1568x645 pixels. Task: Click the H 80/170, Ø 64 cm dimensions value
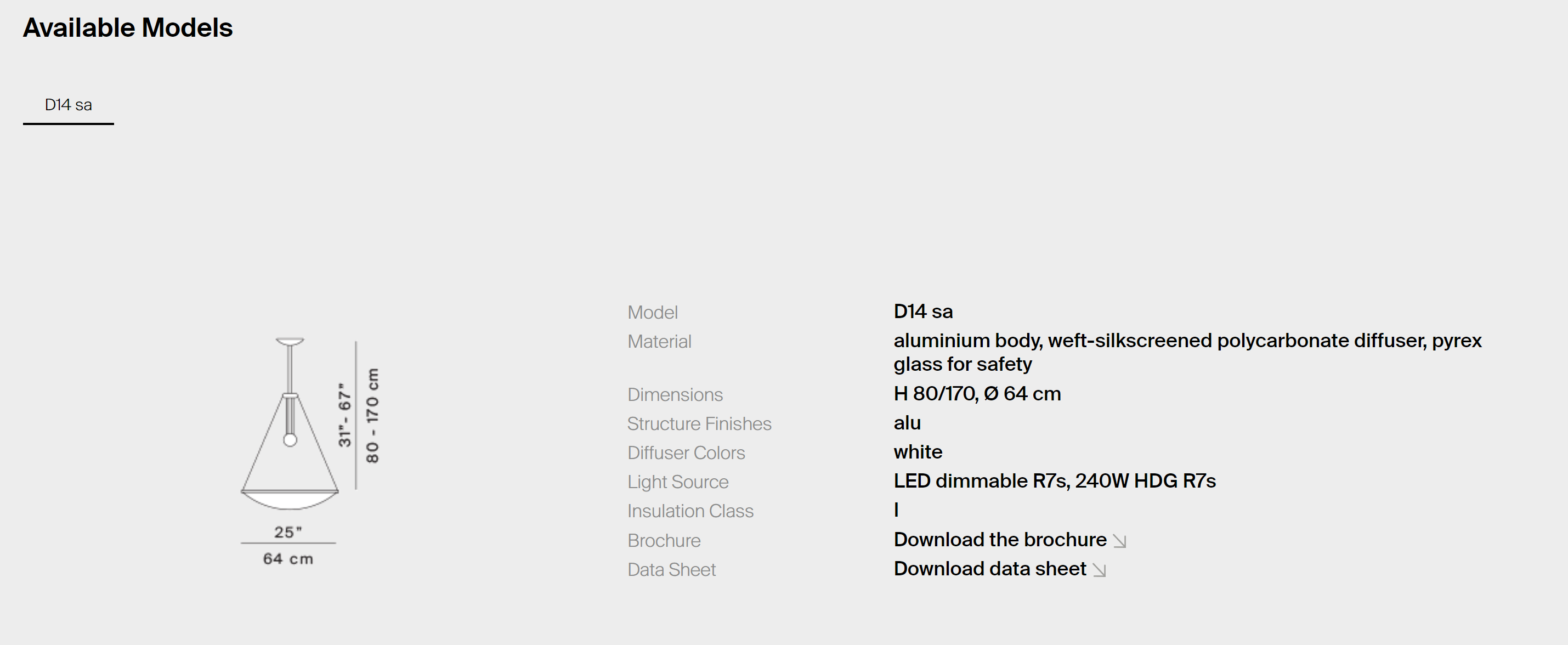click(976, 394)
